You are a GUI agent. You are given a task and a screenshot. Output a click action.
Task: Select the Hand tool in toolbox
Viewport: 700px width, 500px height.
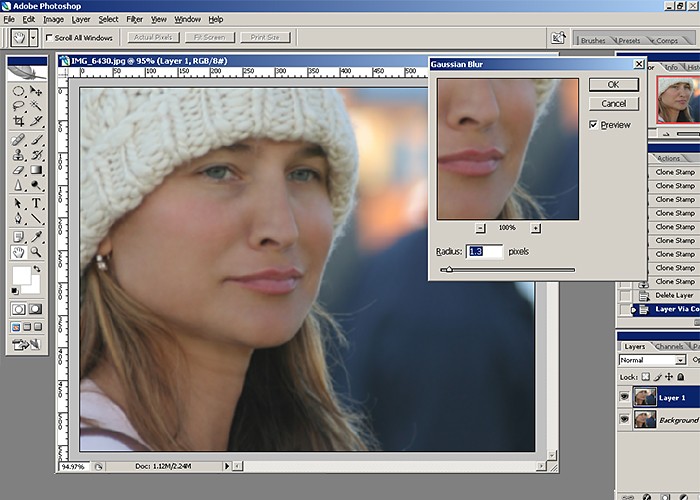click(x=18, y=253)
